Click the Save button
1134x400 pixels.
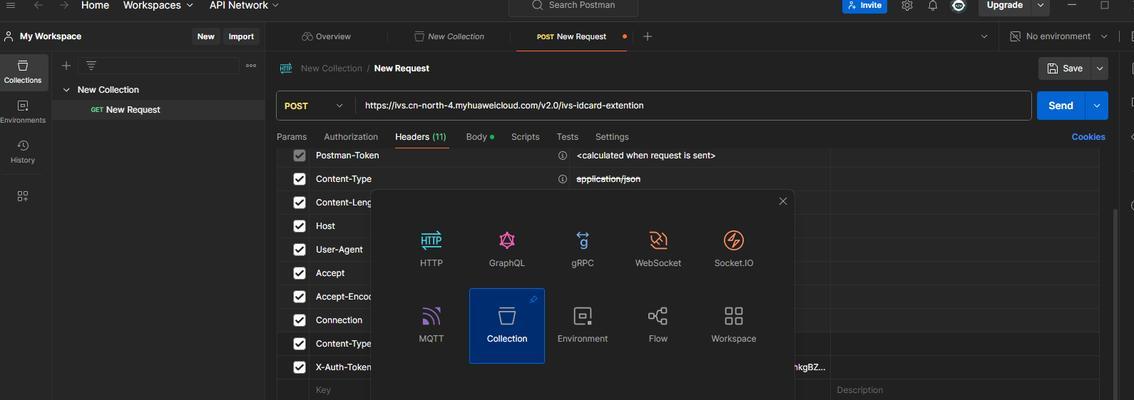pyautogui.click(x=1065, y=68)
